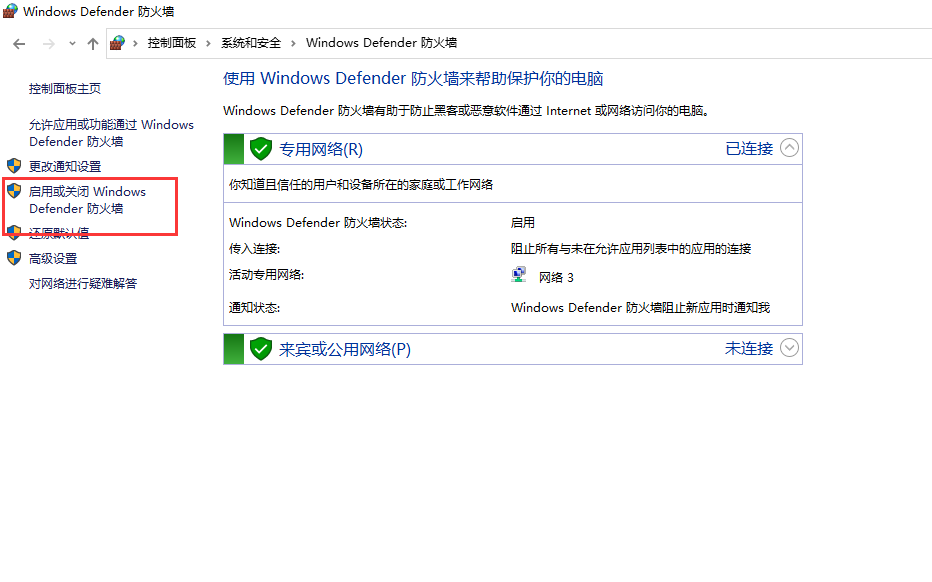The image size is (932, 582).
Task: Click the firewall icon in the address bar
Action: [x=117, y=43]
